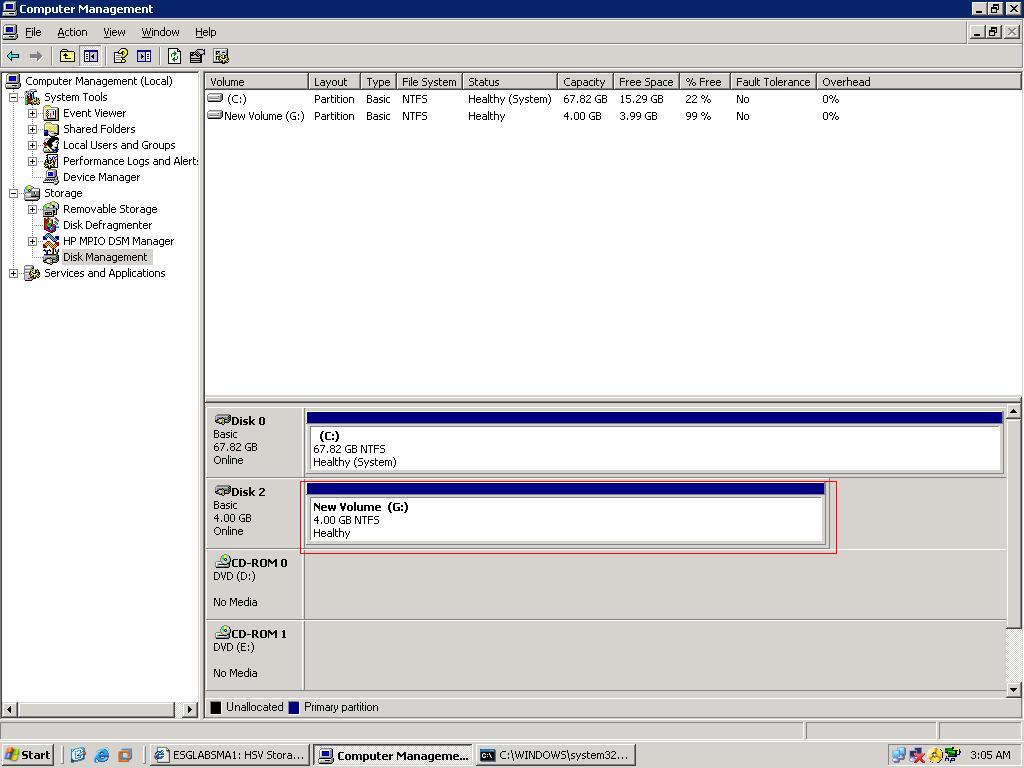This screenshot has height=768, width=1024.
Task: Switch to C:\WINDOWS\system32 command prompt taskbar button
Action: (x=556, y=756)
